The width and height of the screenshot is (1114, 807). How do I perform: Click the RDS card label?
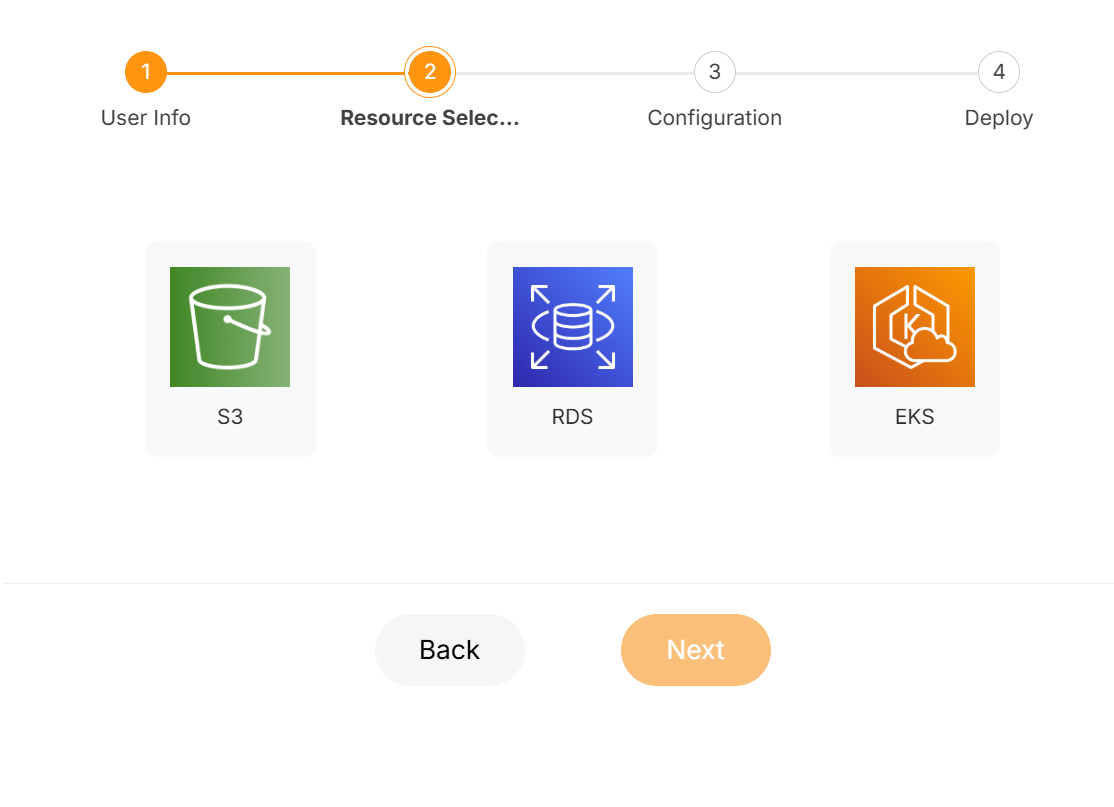pos(573,416)
